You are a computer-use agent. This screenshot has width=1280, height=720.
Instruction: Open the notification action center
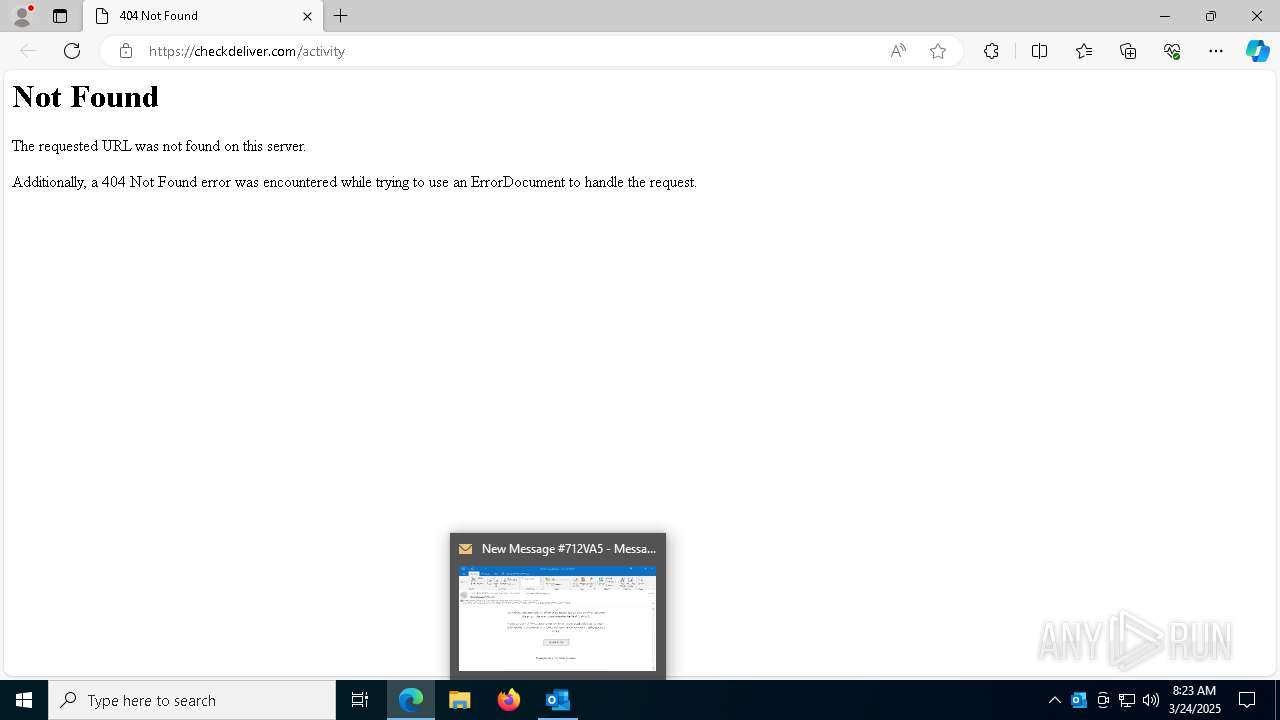coord(1248,700)
